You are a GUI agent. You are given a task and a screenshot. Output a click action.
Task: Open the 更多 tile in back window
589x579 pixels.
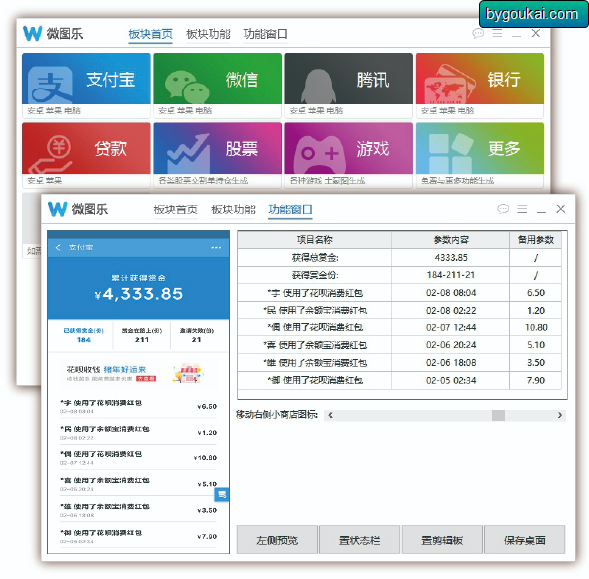480,155
